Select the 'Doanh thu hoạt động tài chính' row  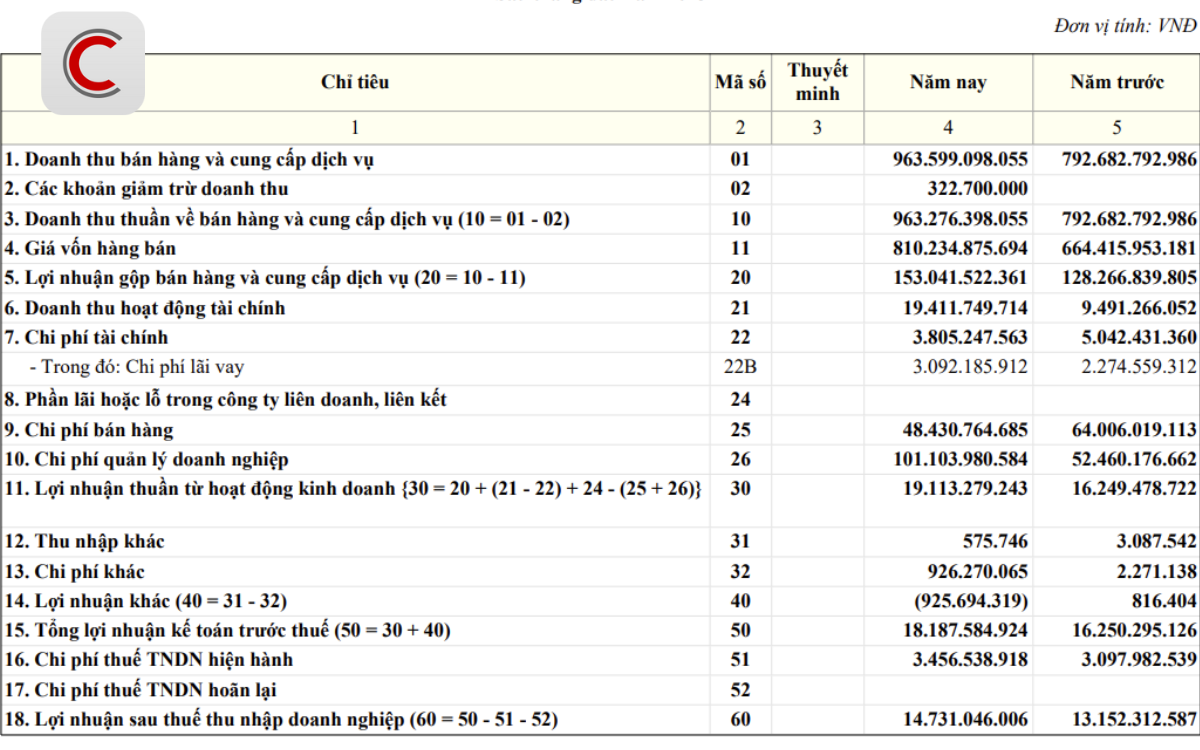(x=600, y=308)
